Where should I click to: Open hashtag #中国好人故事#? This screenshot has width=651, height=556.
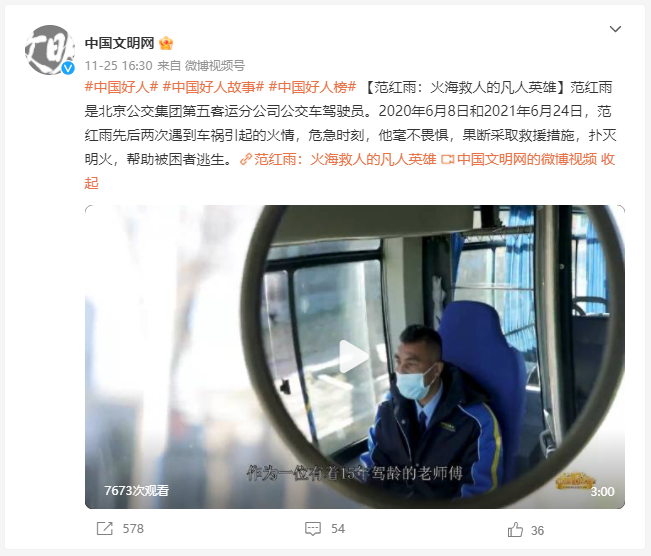point(213,87)
